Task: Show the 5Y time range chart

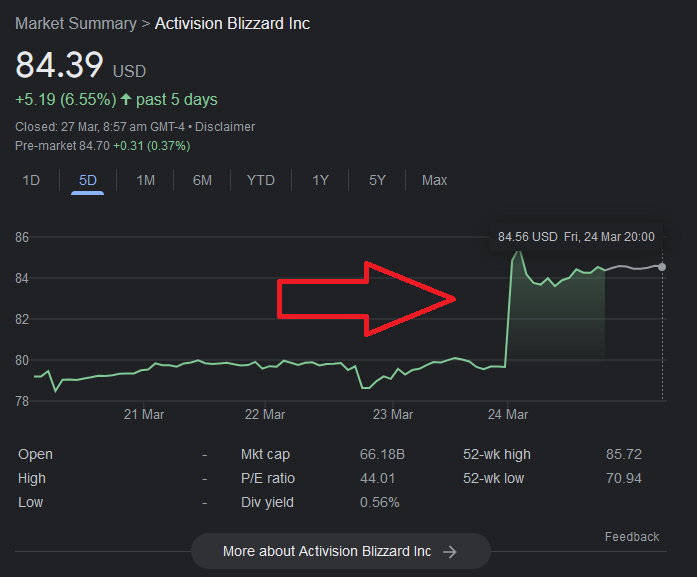Action: click(x=377, y=180)
